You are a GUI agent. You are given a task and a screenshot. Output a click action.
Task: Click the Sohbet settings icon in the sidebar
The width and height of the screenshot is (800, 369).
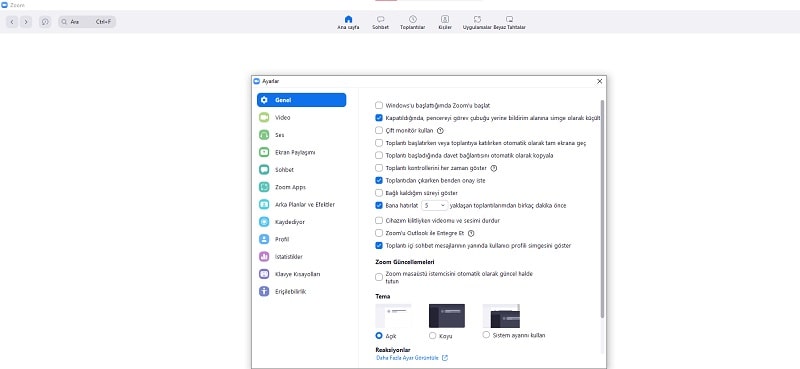tap(264, 169)
